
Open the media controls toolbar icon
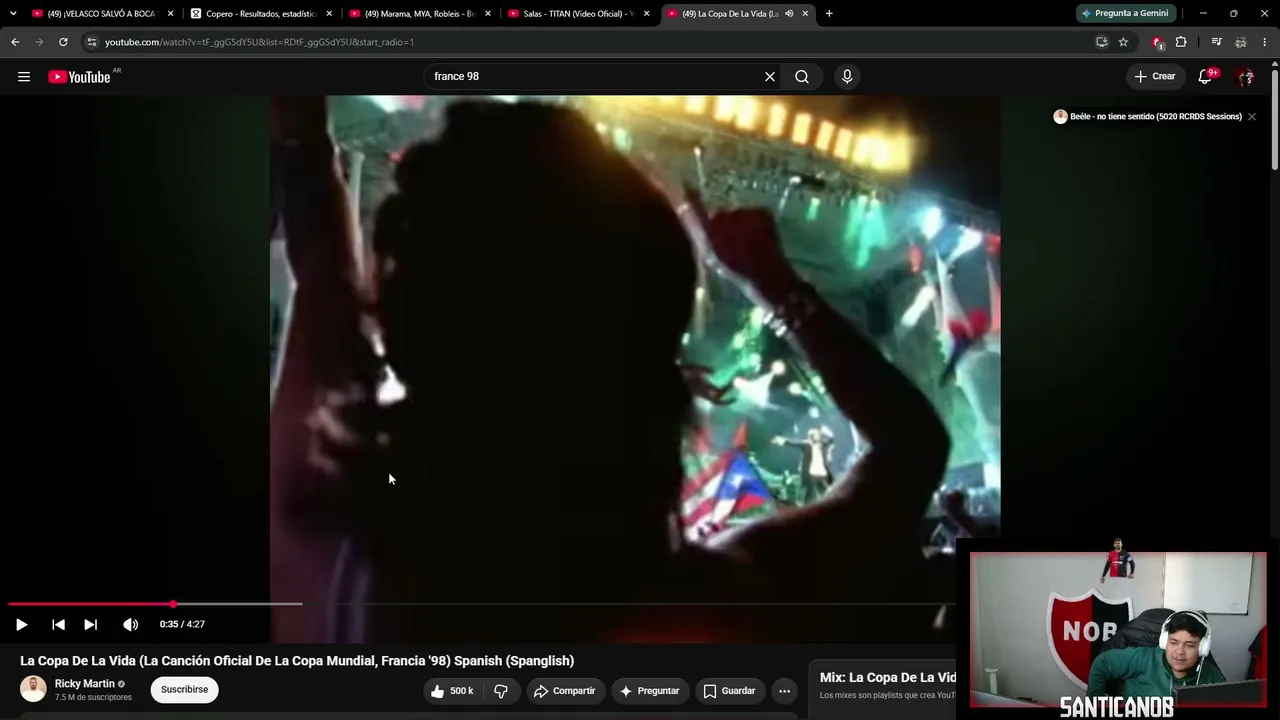pos(1216,42)
